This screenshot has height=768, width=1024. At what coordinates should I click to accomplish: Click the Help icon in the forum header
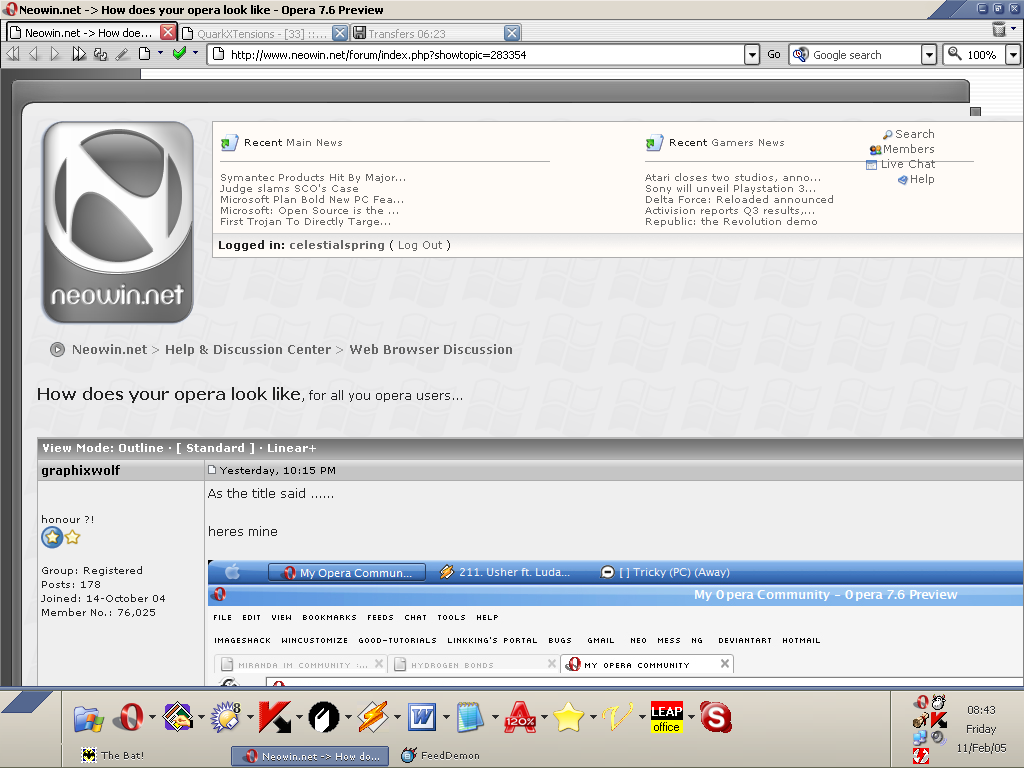pyautogui.click(x=903, y=179)
